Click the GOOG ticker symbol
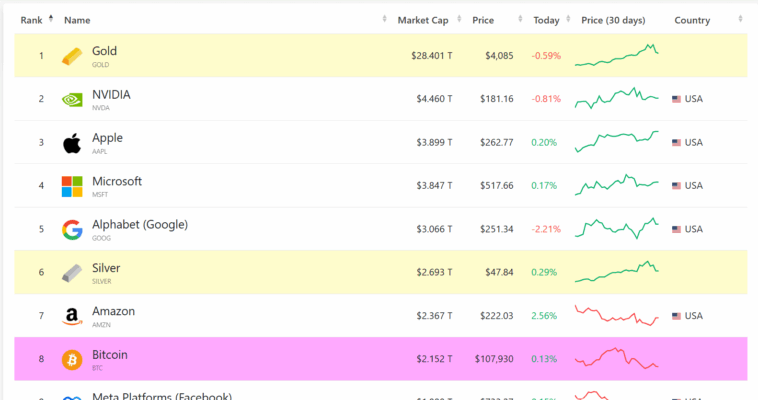This screenshot has height=400, width=758. click(102, 238)
